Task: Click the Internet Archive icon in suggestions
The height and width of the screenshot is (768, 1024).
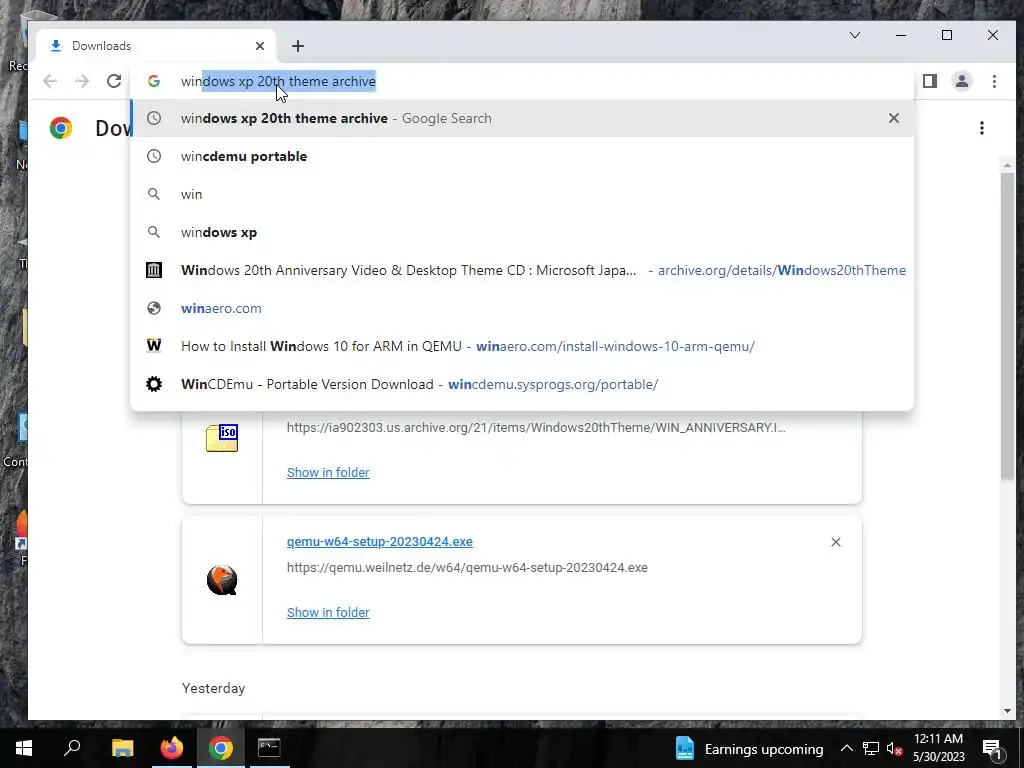Action: (154, 270)
